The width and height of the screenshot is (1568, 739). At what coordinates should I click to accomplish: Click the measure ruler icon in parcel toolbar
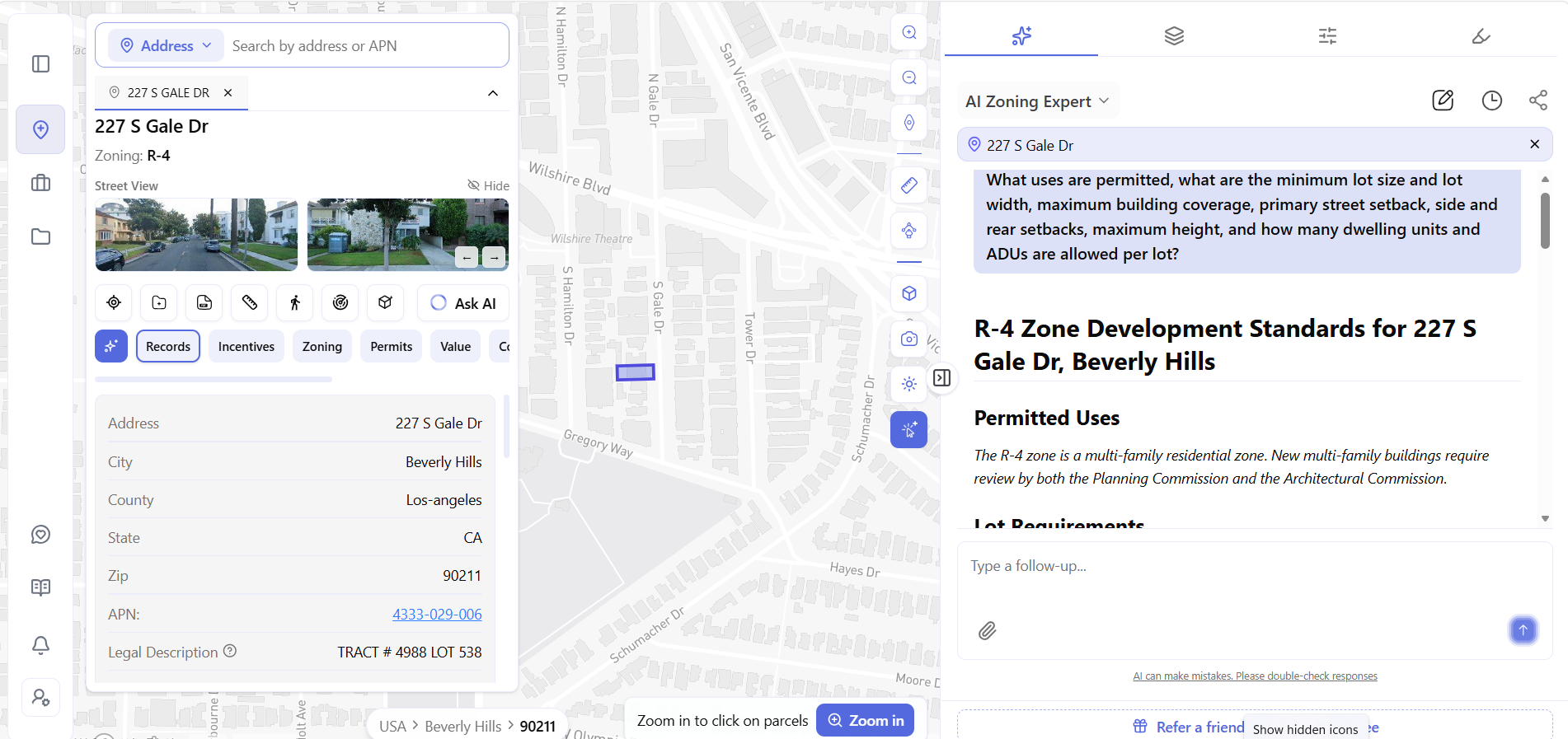pos(250,303)
